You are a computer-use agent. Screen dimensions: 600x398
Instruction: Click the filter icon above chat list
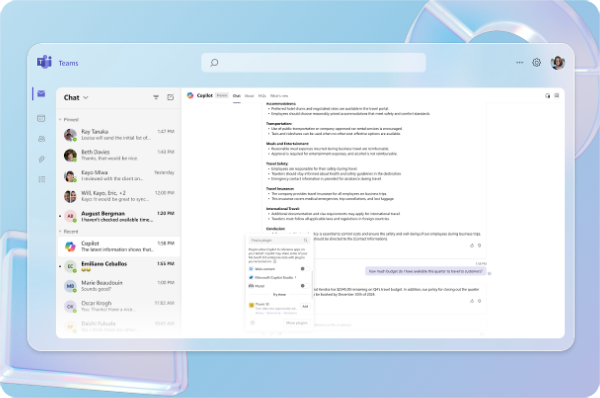(x=156, y=97)
